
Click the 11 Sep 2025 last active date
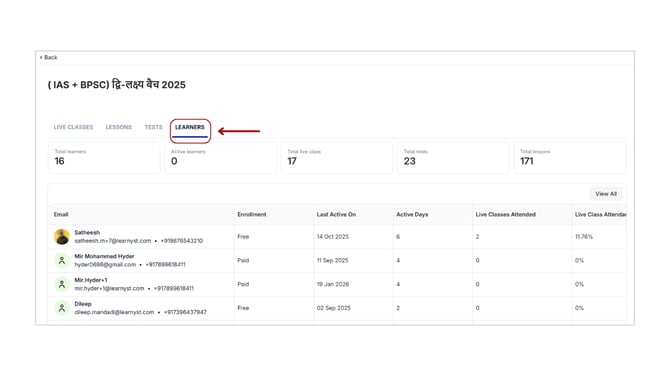pos(332,261)
